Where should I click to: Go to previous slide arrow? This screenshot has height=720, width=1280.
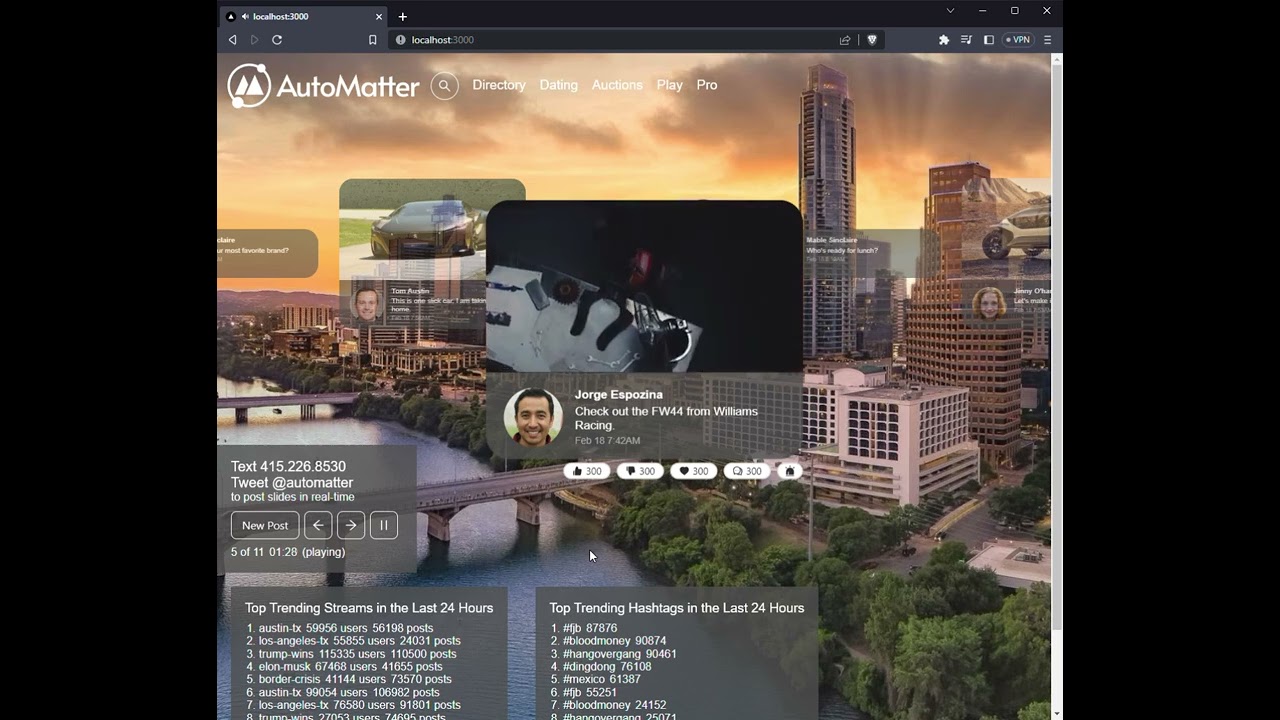pos(318,525)
